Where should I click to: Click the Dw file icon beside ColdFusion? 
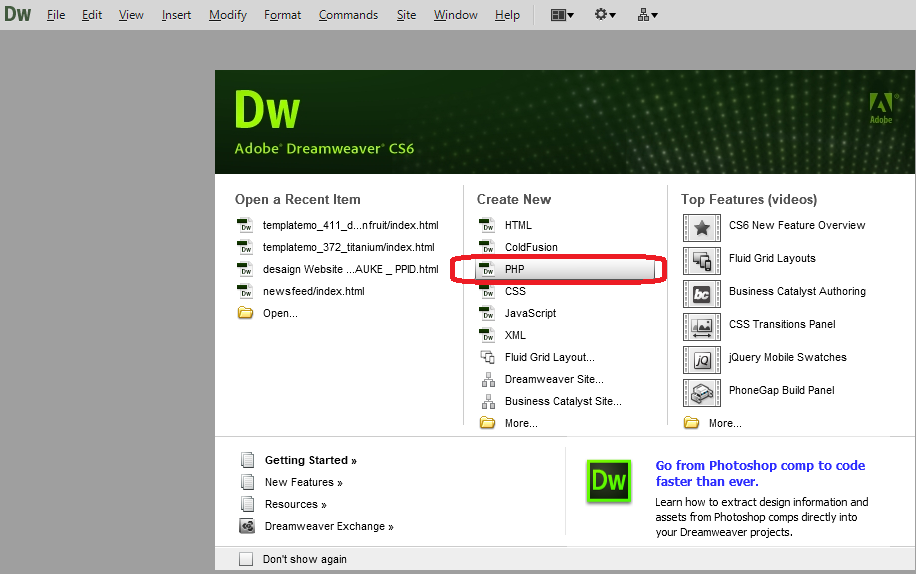487,247
